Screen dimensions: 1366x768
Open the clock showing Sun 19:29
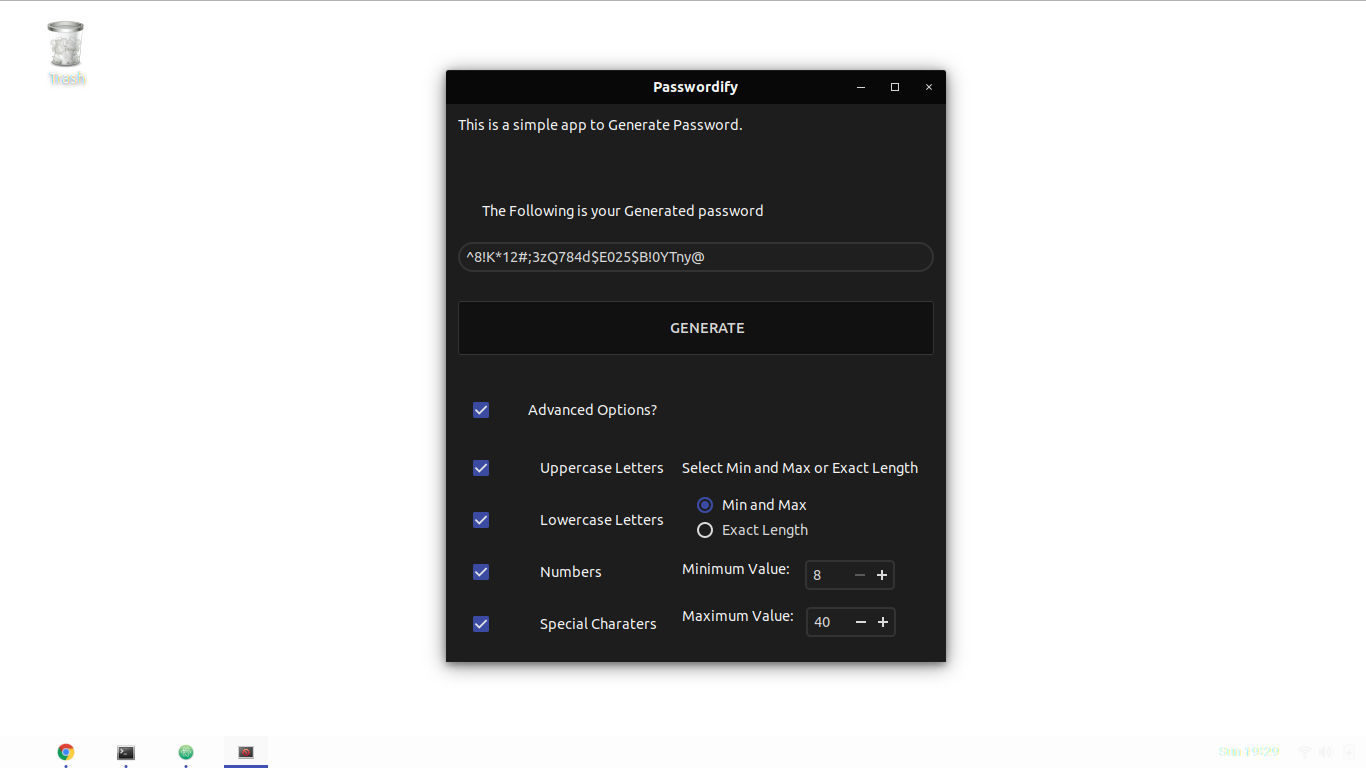pyautogui.click(x=1249, y=752)
